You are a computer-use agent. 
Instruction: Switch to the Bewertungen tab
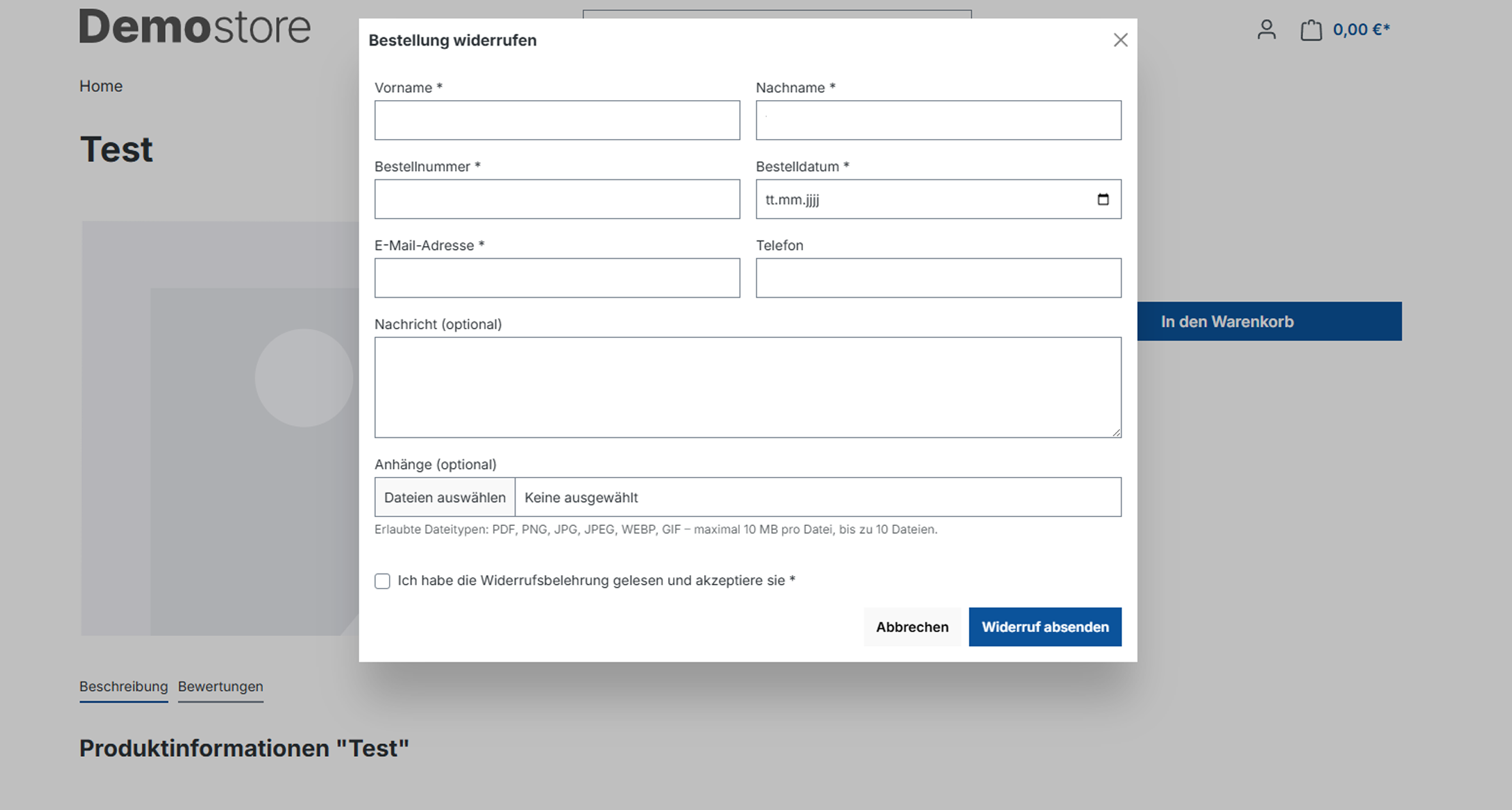point(221,687)
